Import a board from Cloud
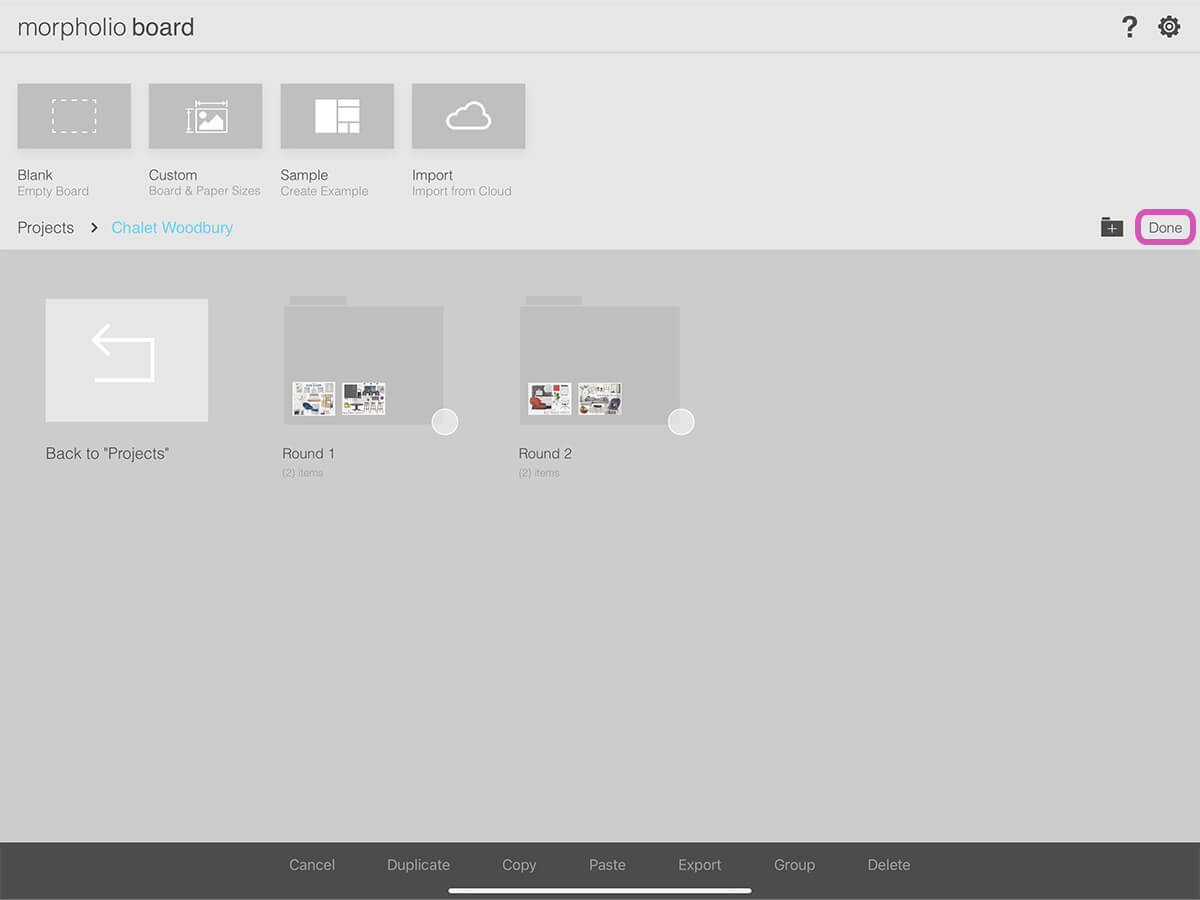Viewport: 1200px width, 900px height. click(468, 116)
